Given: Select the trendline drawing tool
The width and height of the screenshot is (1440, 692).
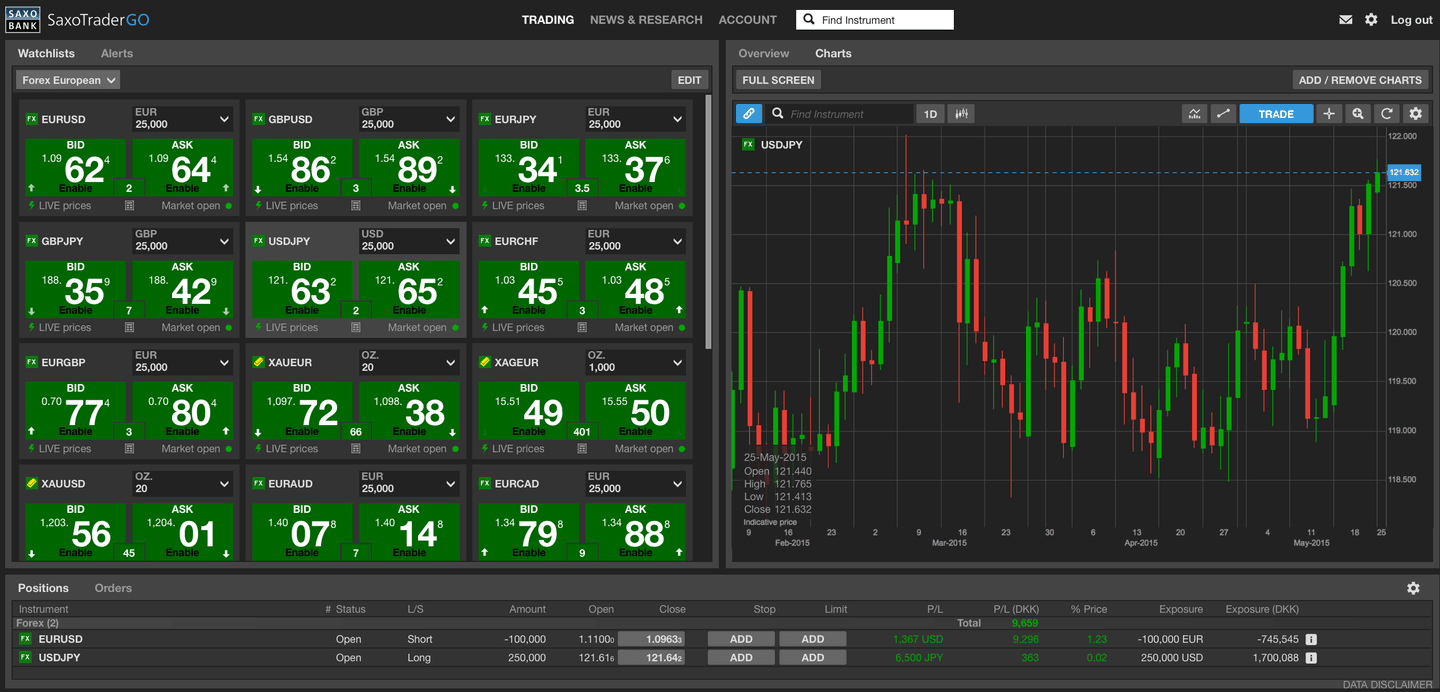Looking at the screenshot, I should coord(1223,113).
